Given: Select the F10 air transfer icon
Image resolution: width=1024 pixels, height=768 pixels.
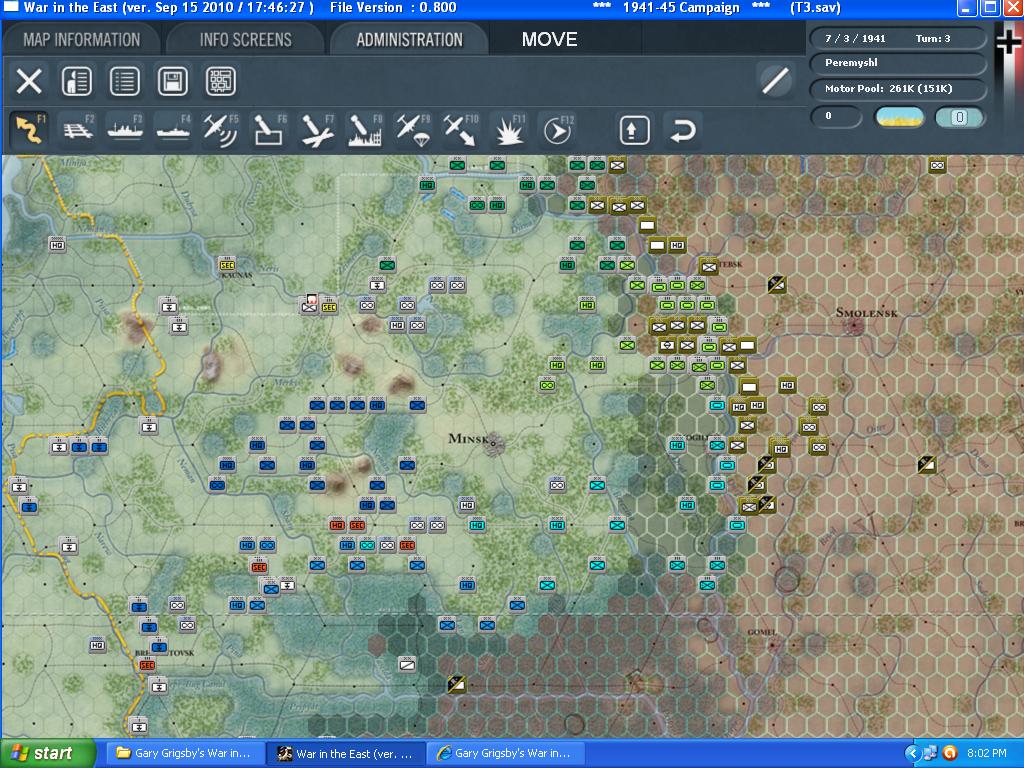Looking at the screenshot, I should pyautogui.click(x=461, y=129).
